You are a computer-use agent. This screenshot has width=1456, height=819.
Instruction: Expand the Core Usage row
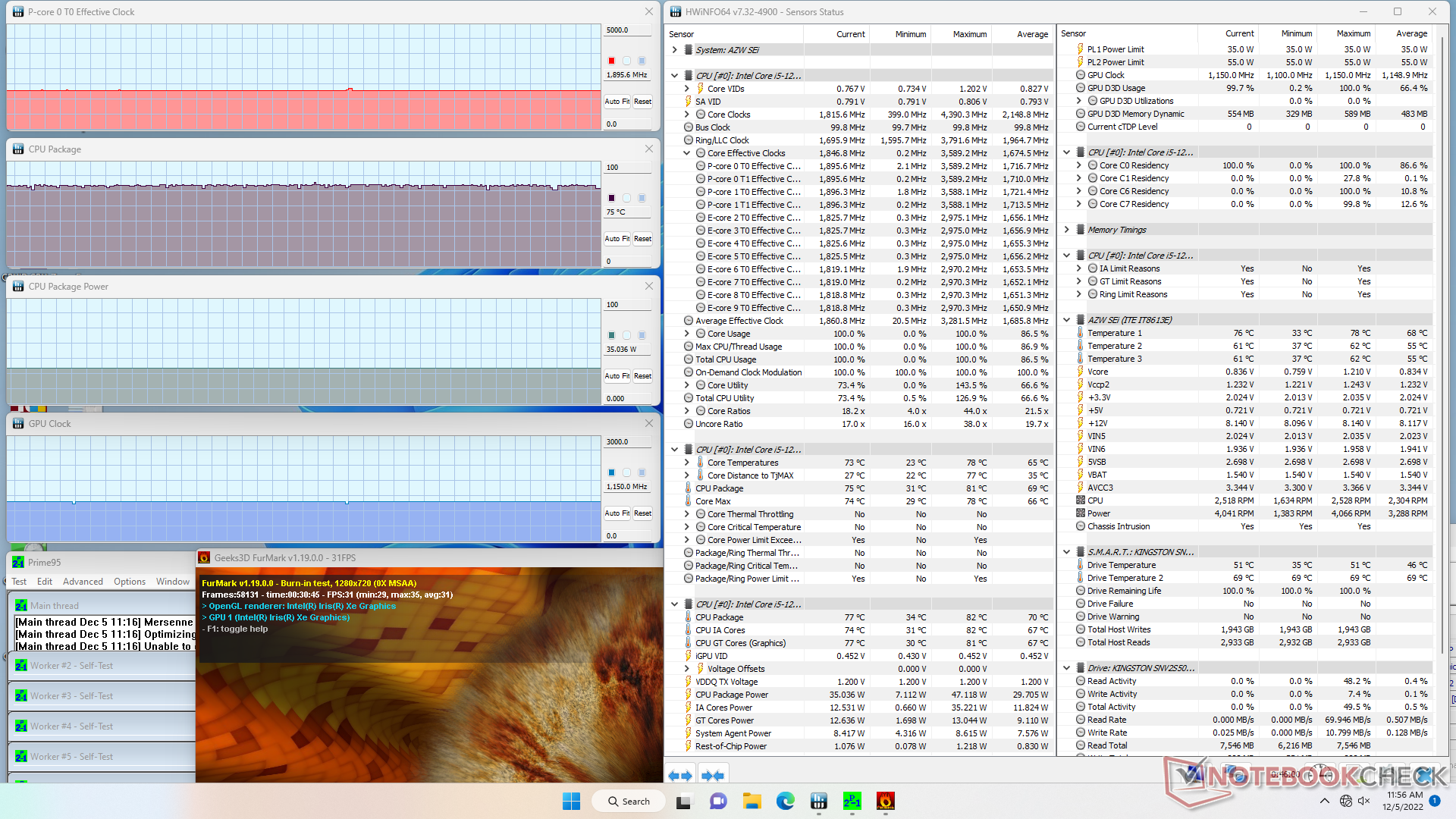687,334
